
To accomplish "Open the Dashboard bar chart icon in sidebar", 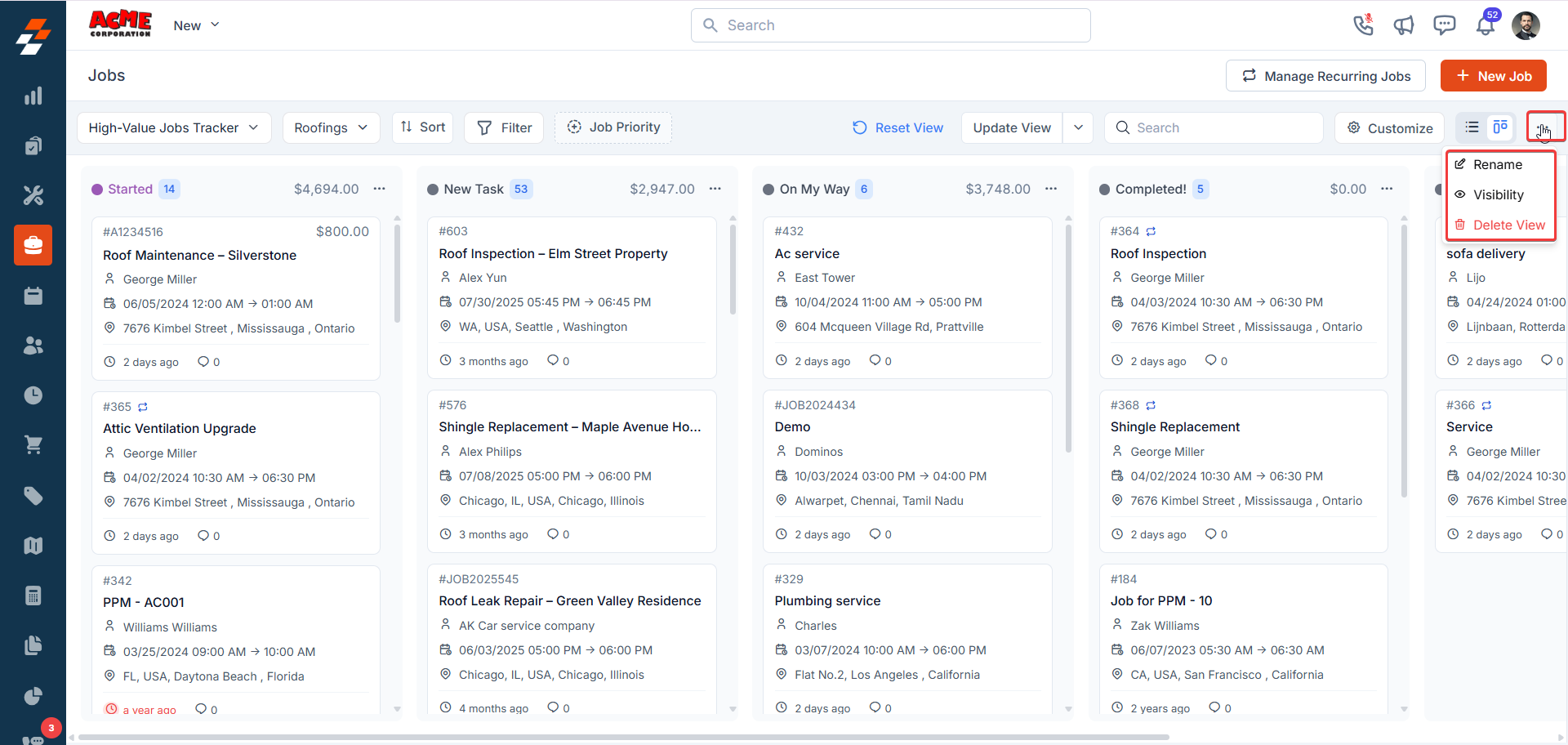I will pyautogui.click(x=33, y=96).
